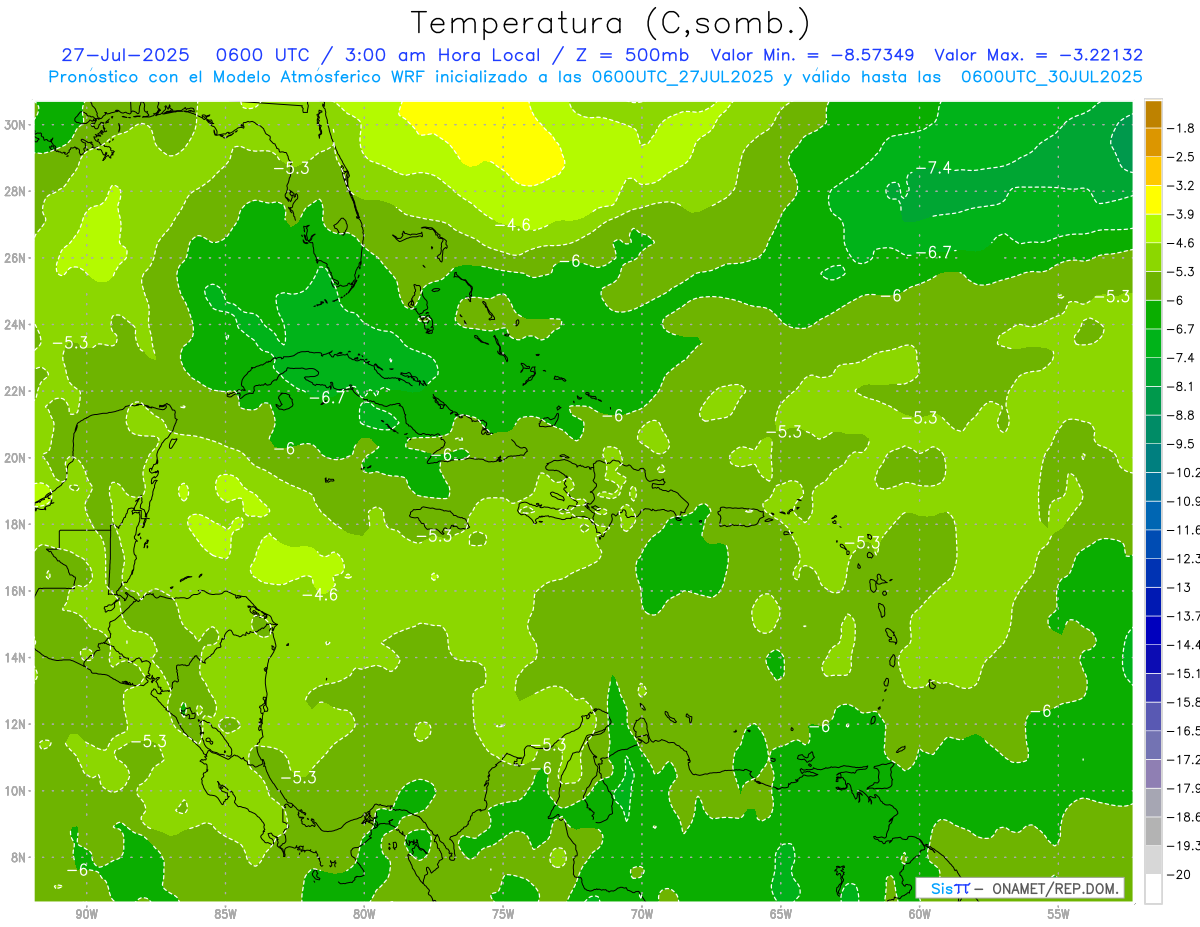Click the 65W longitude axis label
The height and width of the screenshot is (927, 1200).
tap(781, 913)
